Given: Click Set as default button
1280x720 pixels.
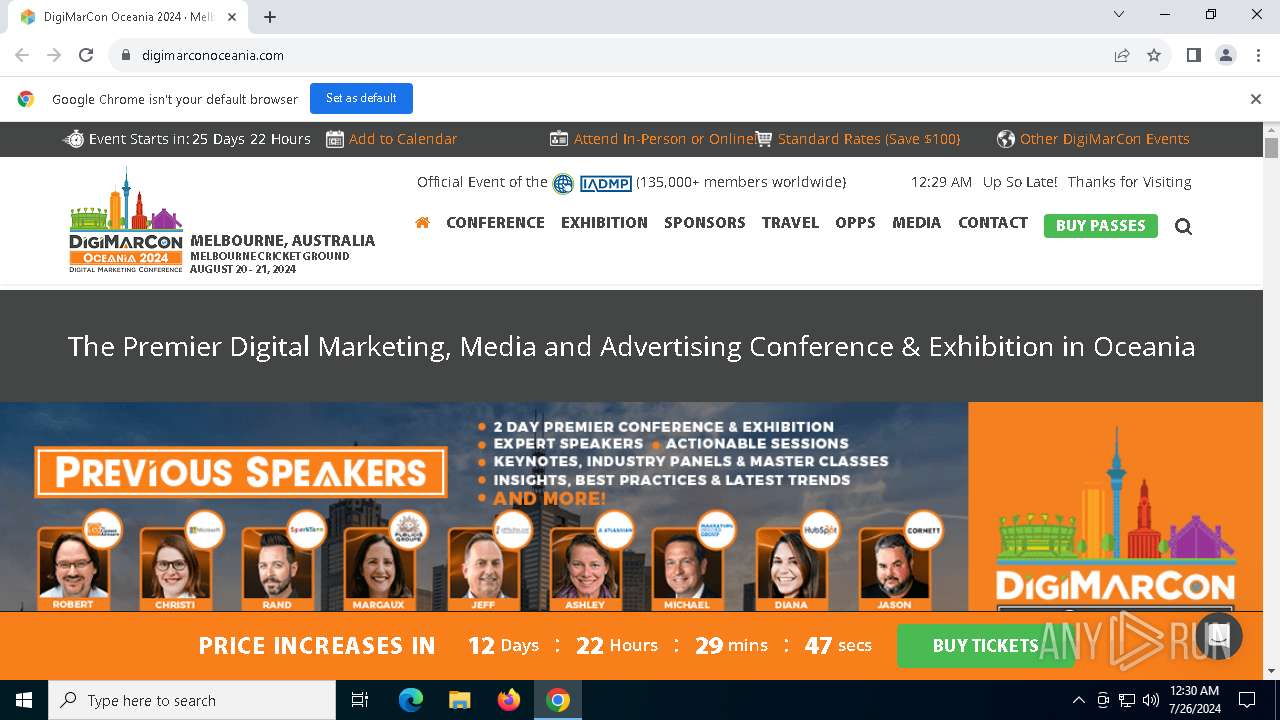Looking at the screenshot, I should tap(361, 98).
